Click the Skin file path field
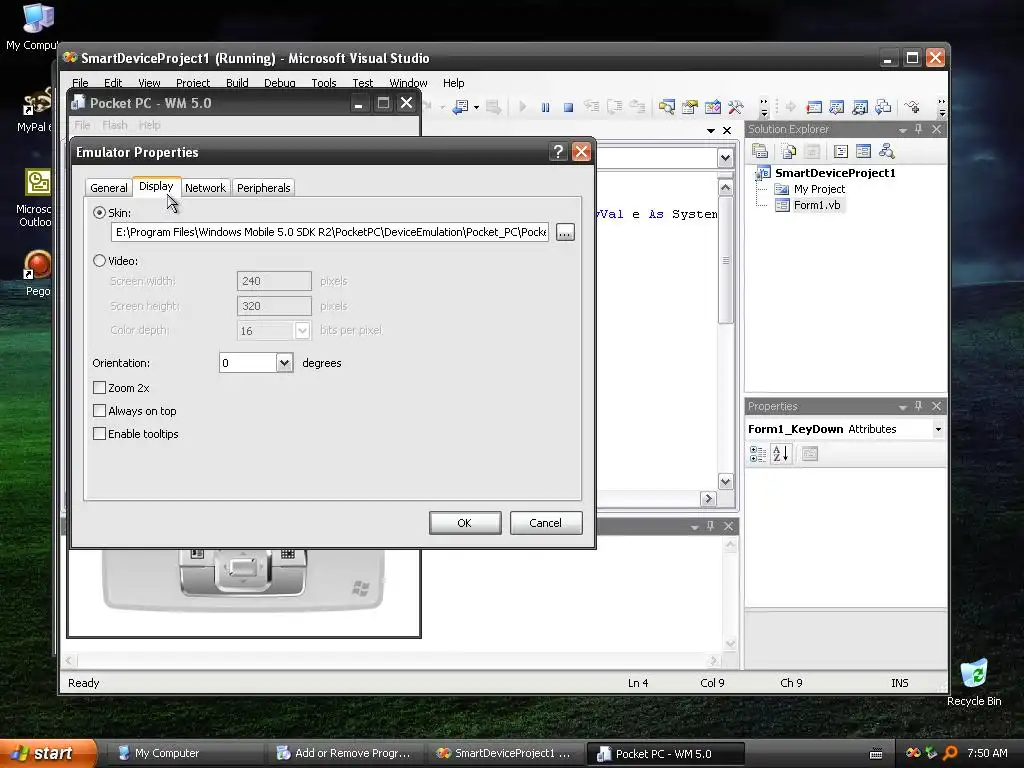The image size is (1024, 768). 330,232
